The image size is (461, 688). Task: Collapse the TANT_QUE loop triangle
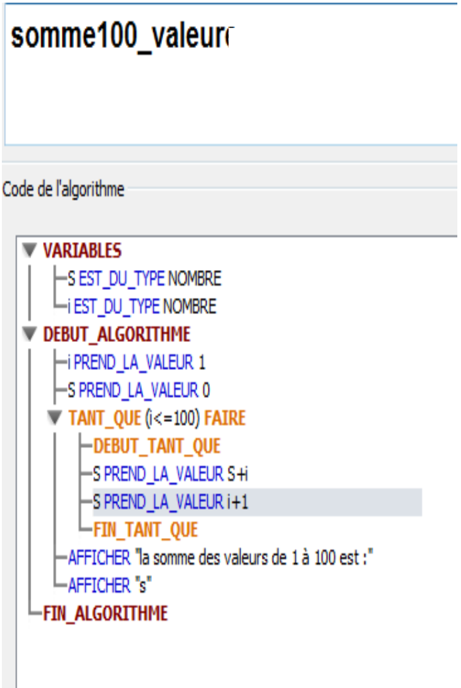click(54, 418)
